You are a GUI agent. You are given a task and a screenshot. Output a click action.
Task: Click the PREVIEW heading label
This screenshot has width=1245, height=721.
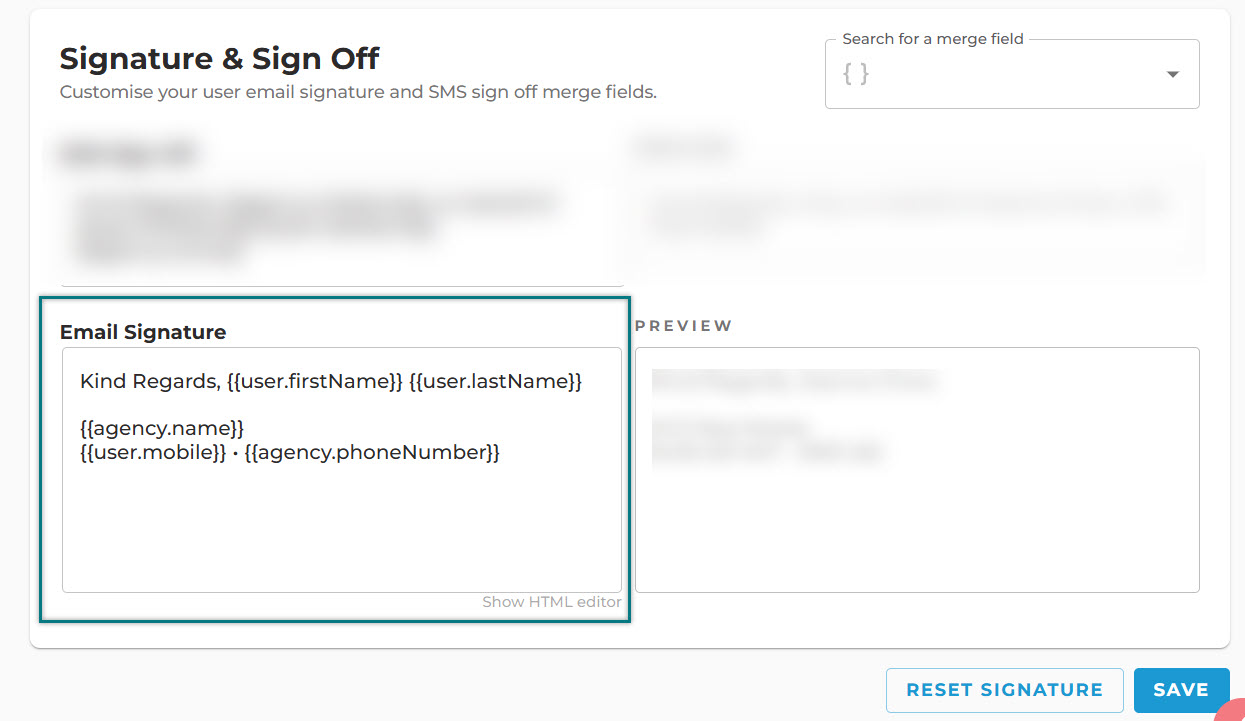[684, 326]
